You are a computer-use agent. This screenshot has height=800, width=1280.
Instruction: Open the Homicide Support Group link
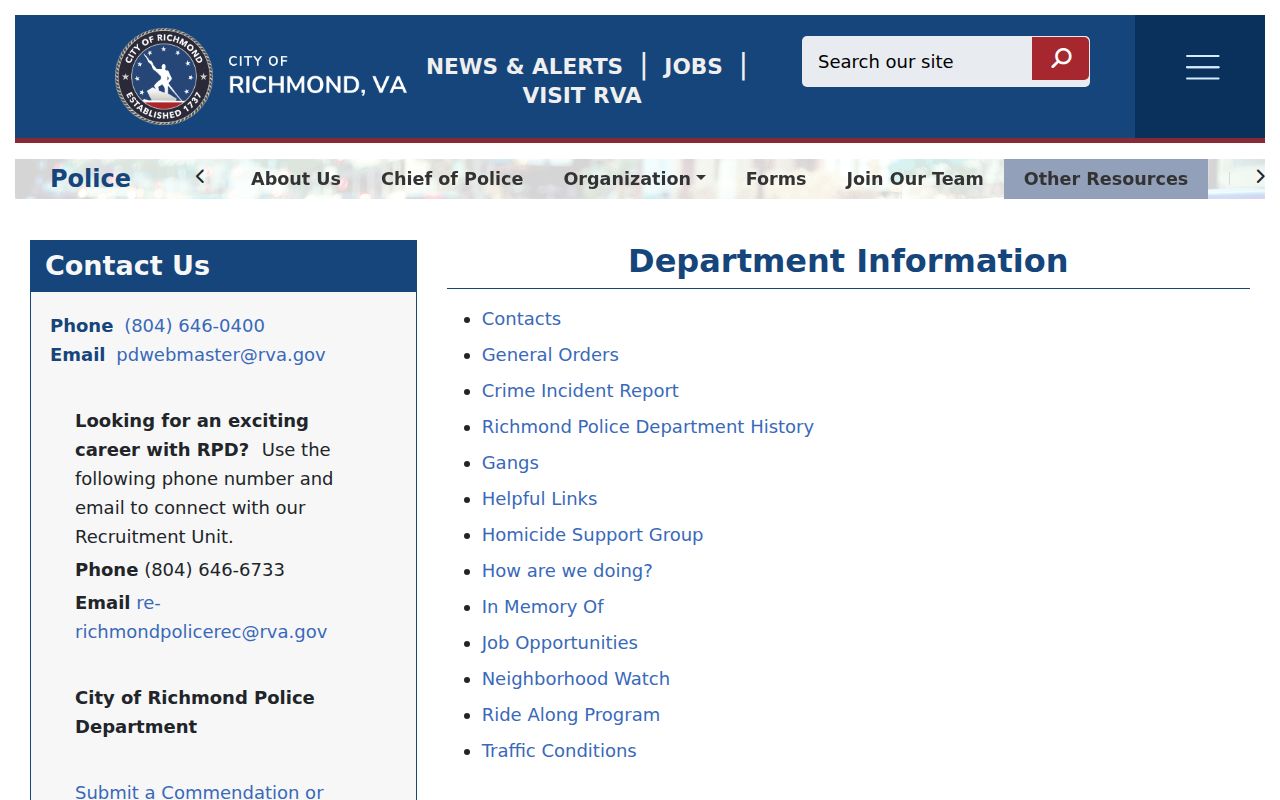[x=592, y=535]
